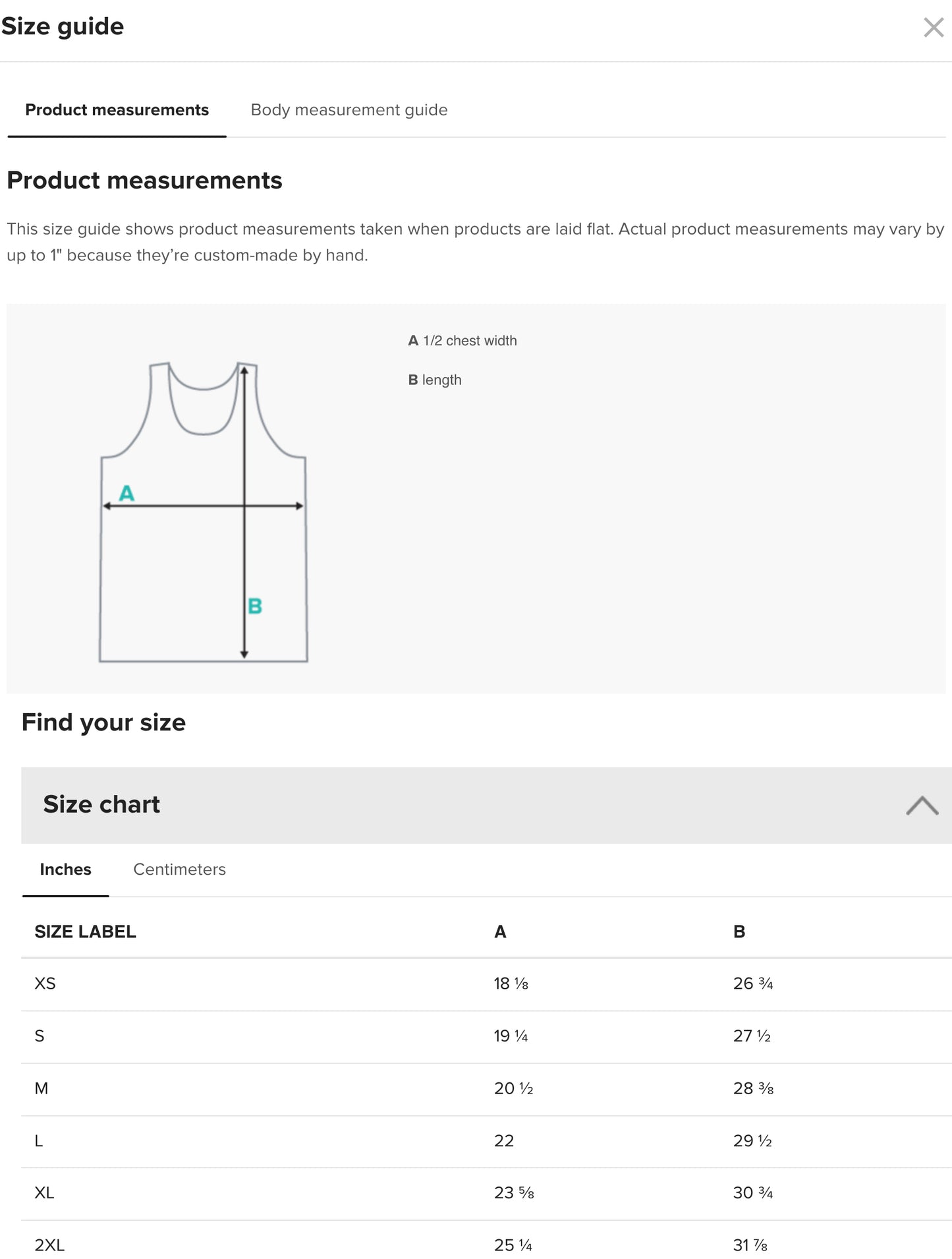This screenshot has height=1259, width=952.
Task: Click the XL size entry
Action: click(44, 1192)
